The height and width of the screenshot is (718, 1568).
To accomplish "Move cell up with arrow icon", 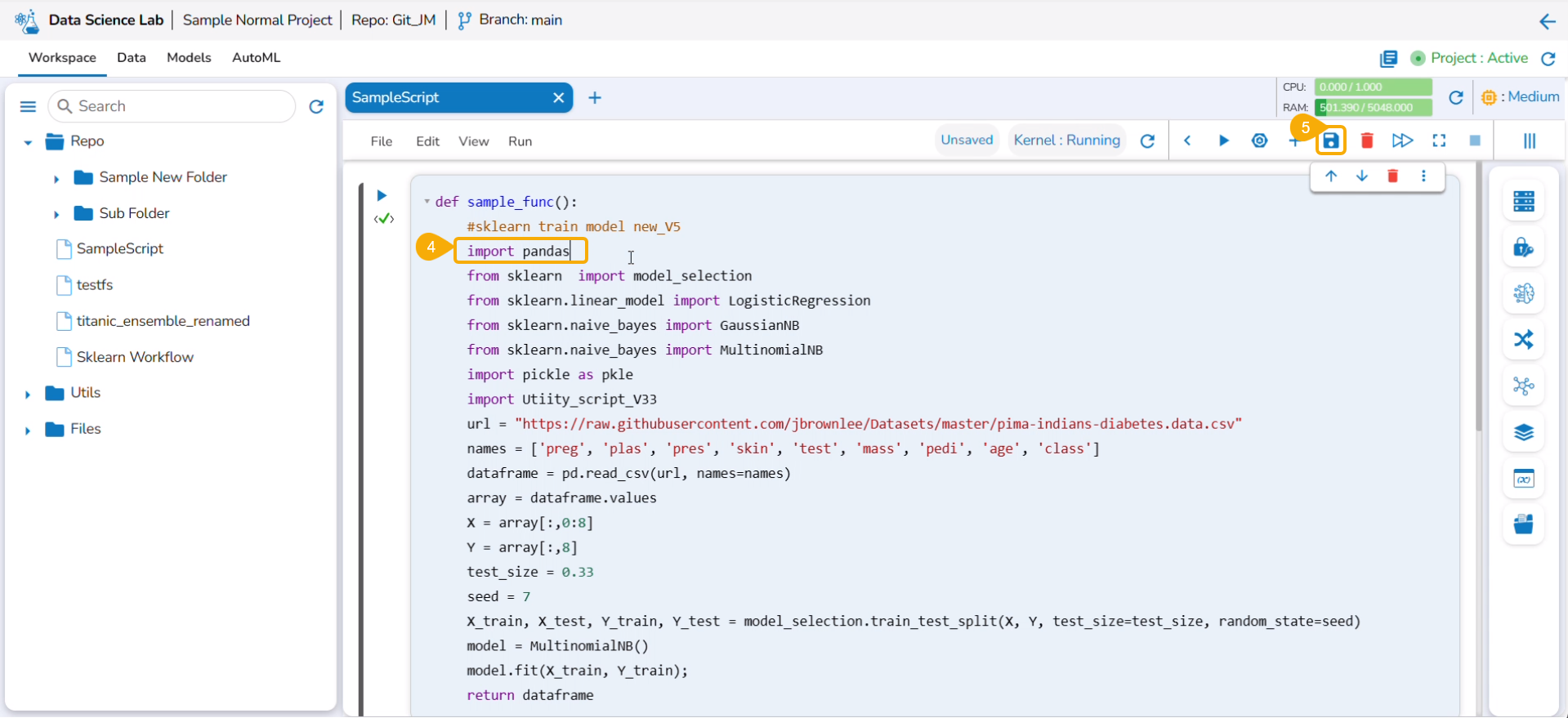I will (x=1331, y=176).
